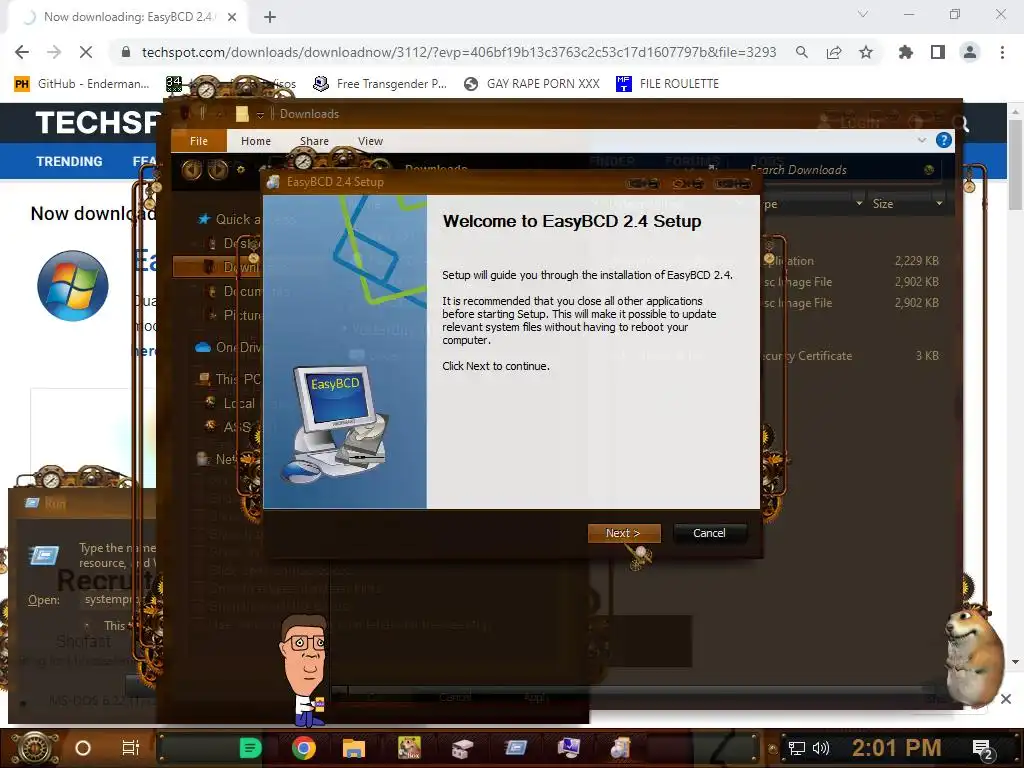
Task: Bookmark page with star icon
Action: point(865,52)
